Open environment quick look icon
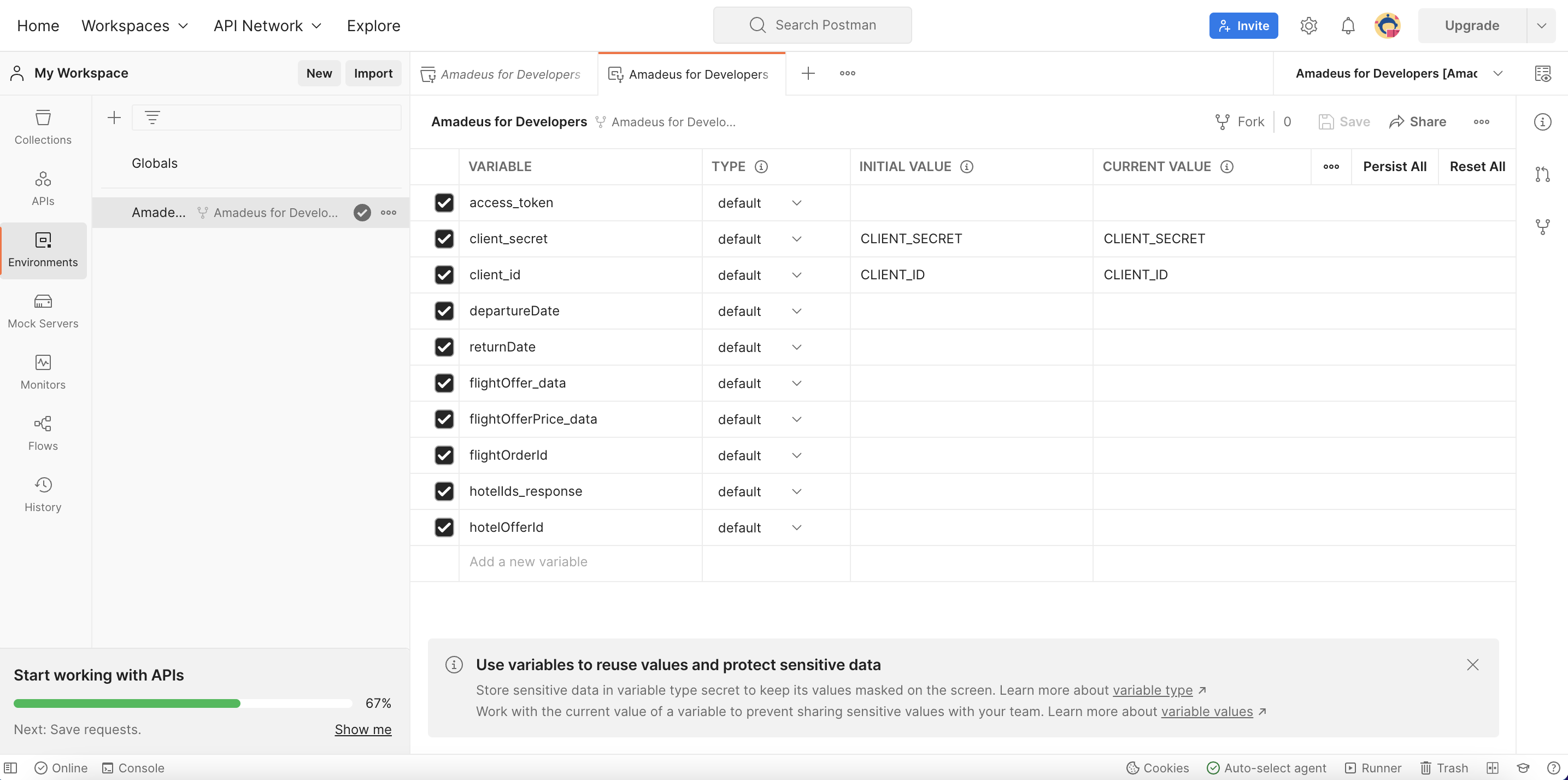 pyautogui.click(x=1542, y=74)
